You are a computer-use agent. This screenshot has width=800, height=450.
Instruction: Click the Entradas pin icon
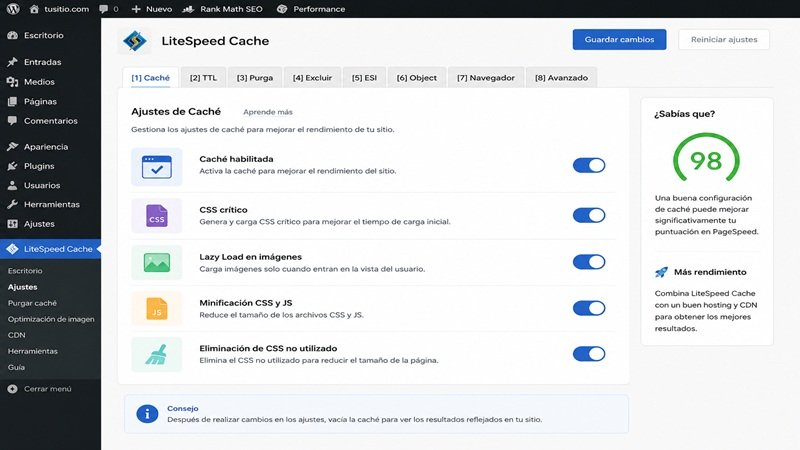pos(13,62)
